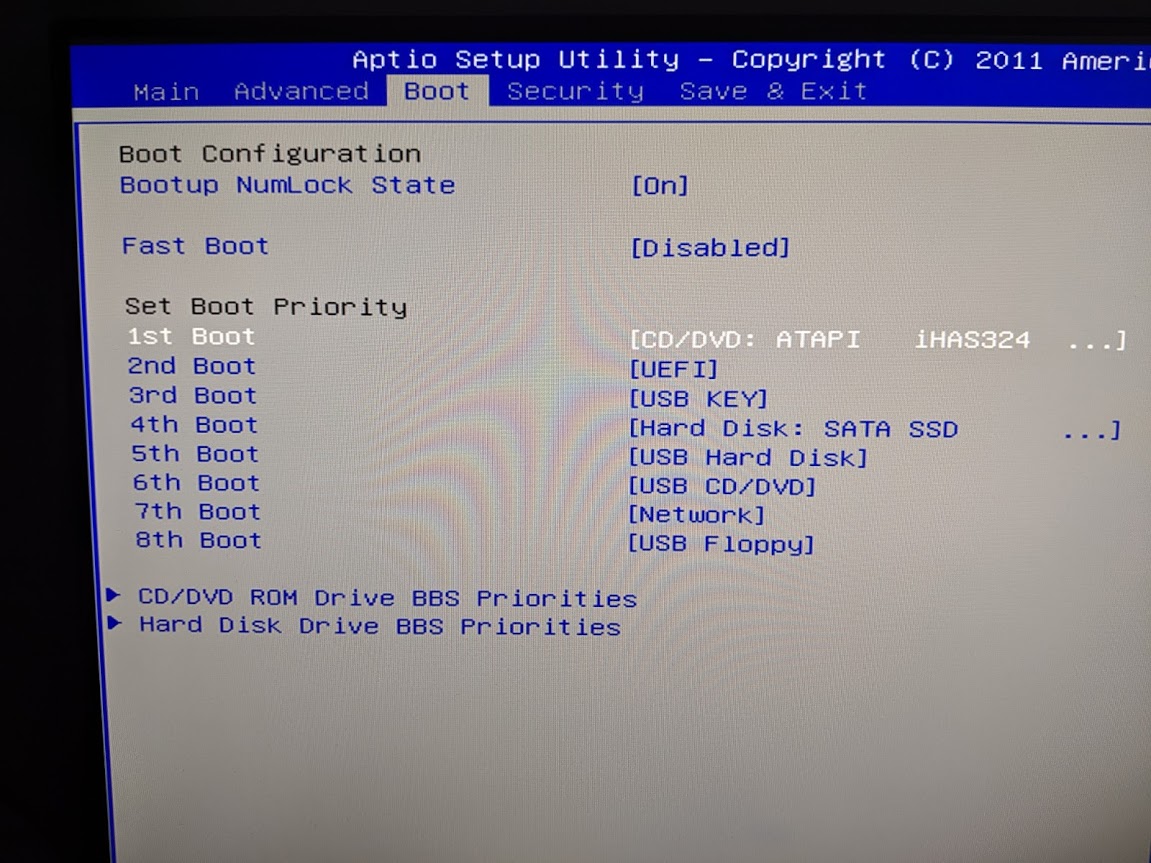Change the Fast Boot [Disabled] value
The height and width of the screenshot is (863, 1151).
[710, 248]
